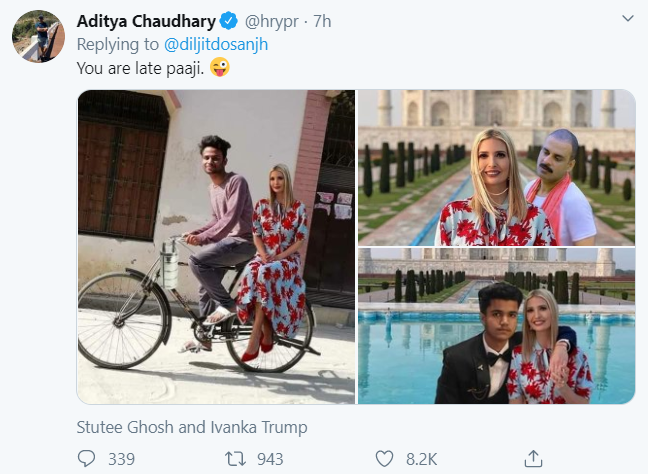Like the tweet with the heart icon
This screenshot has width=648, height=474.
384,459
